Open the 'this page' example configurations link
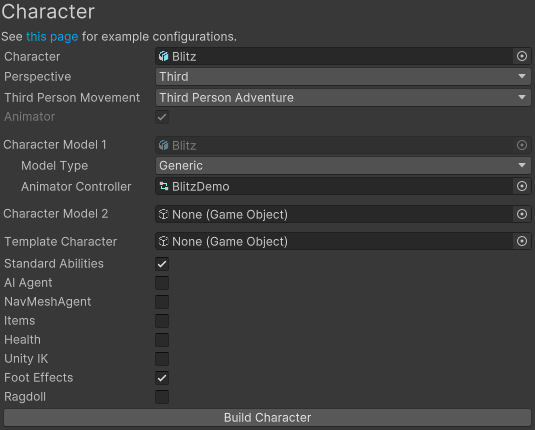 pyautogui.click(x=52, y=37)
